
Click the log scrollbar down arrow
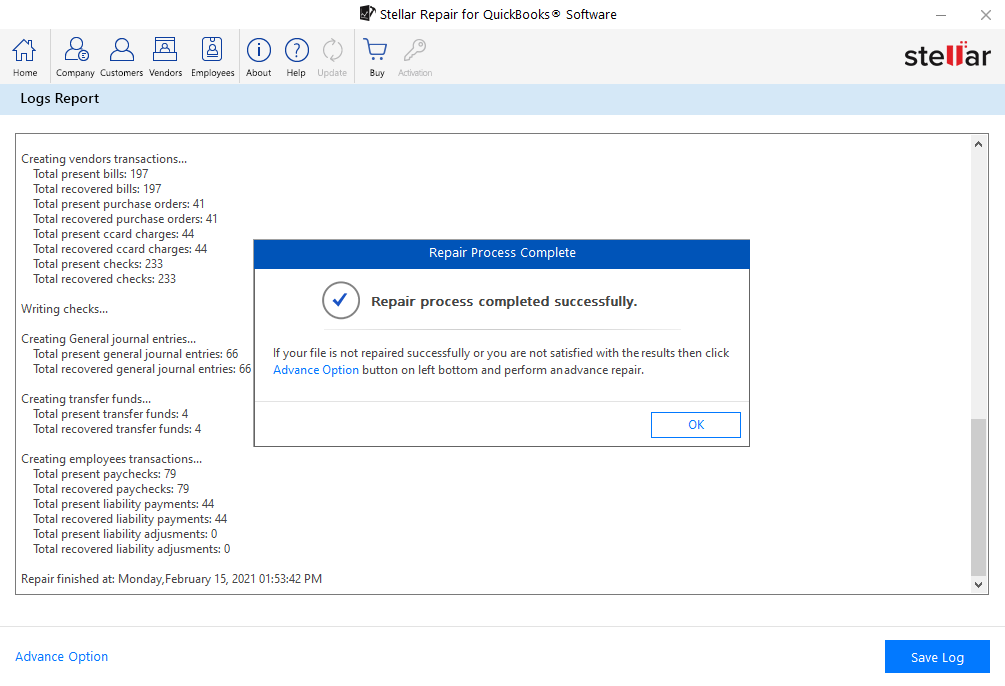pyautogui.click(x=978, y=584)
